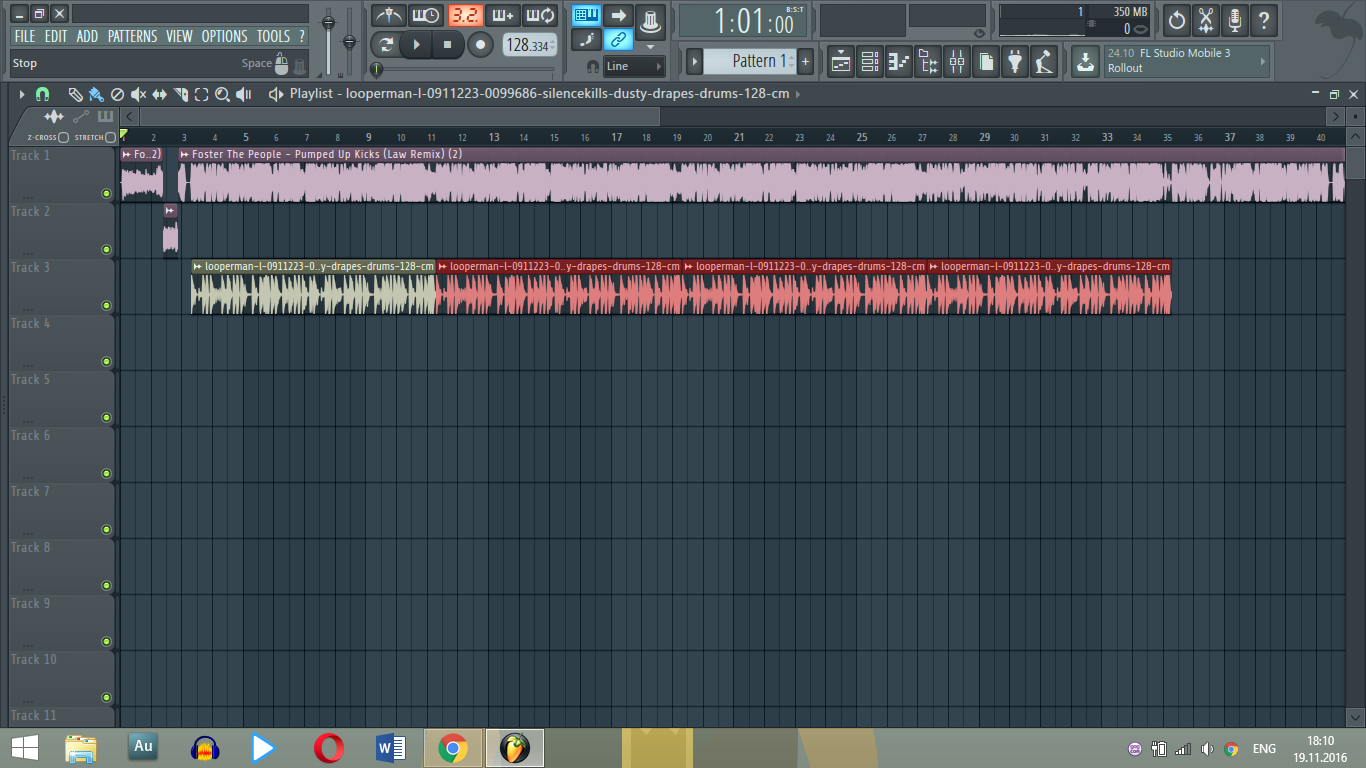Mute Track 3 with its green switch
This screenshot has width=1366, height=768.
(106, 306)
